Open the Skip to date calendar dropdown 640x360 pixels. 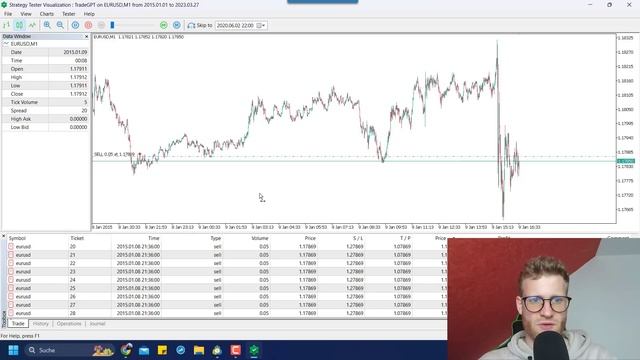pos(261,25)
